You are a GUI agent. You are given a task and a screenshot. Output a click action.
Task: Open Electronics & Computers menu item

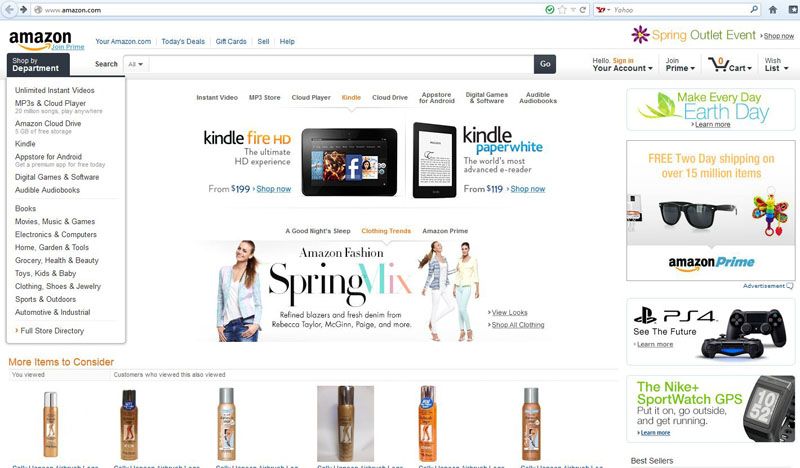(56, 234)
